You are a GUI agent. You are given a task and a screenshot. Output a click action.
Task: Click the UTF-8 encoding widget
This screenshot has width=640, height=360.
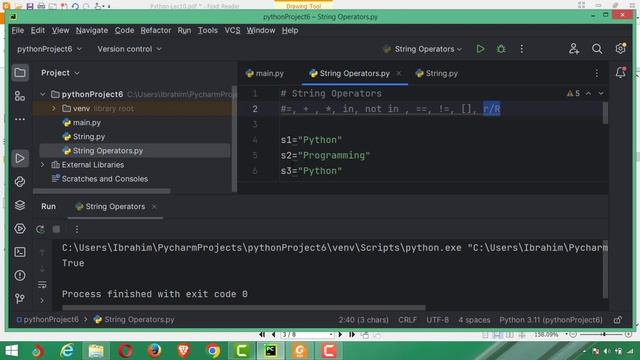(x=437, y=320)
